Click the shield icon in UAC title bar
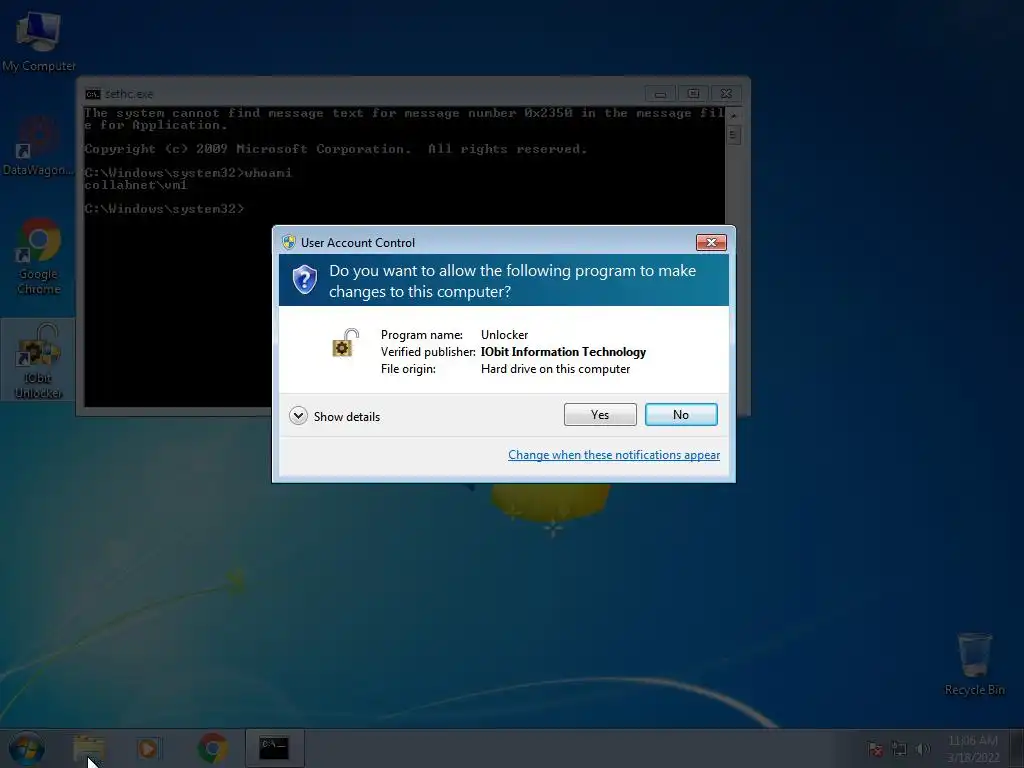1024x768 pixels. (289, 242)
